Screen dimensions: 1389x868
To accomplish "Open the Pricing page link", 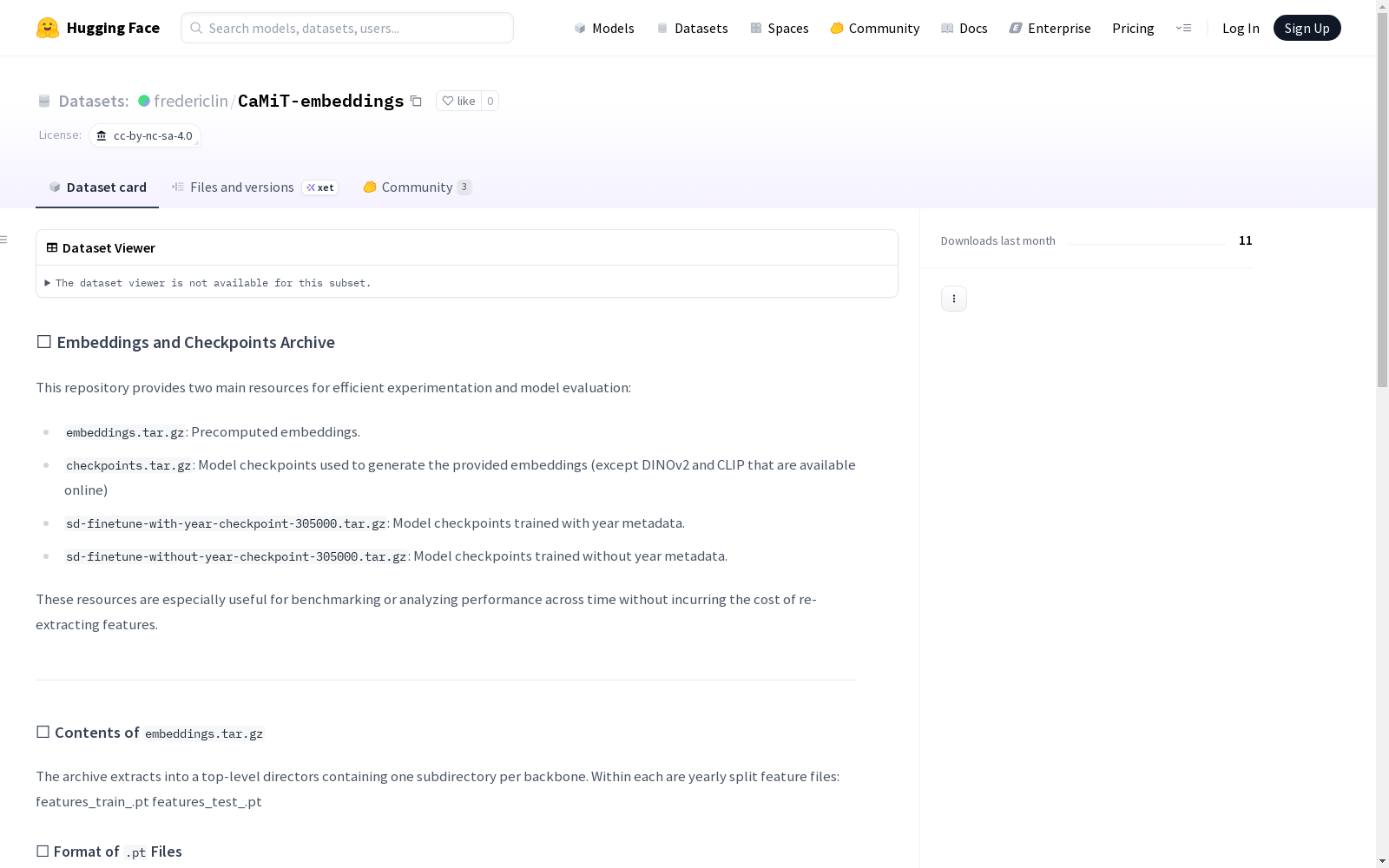I will pyautogui.click(x=1133, y=28).
